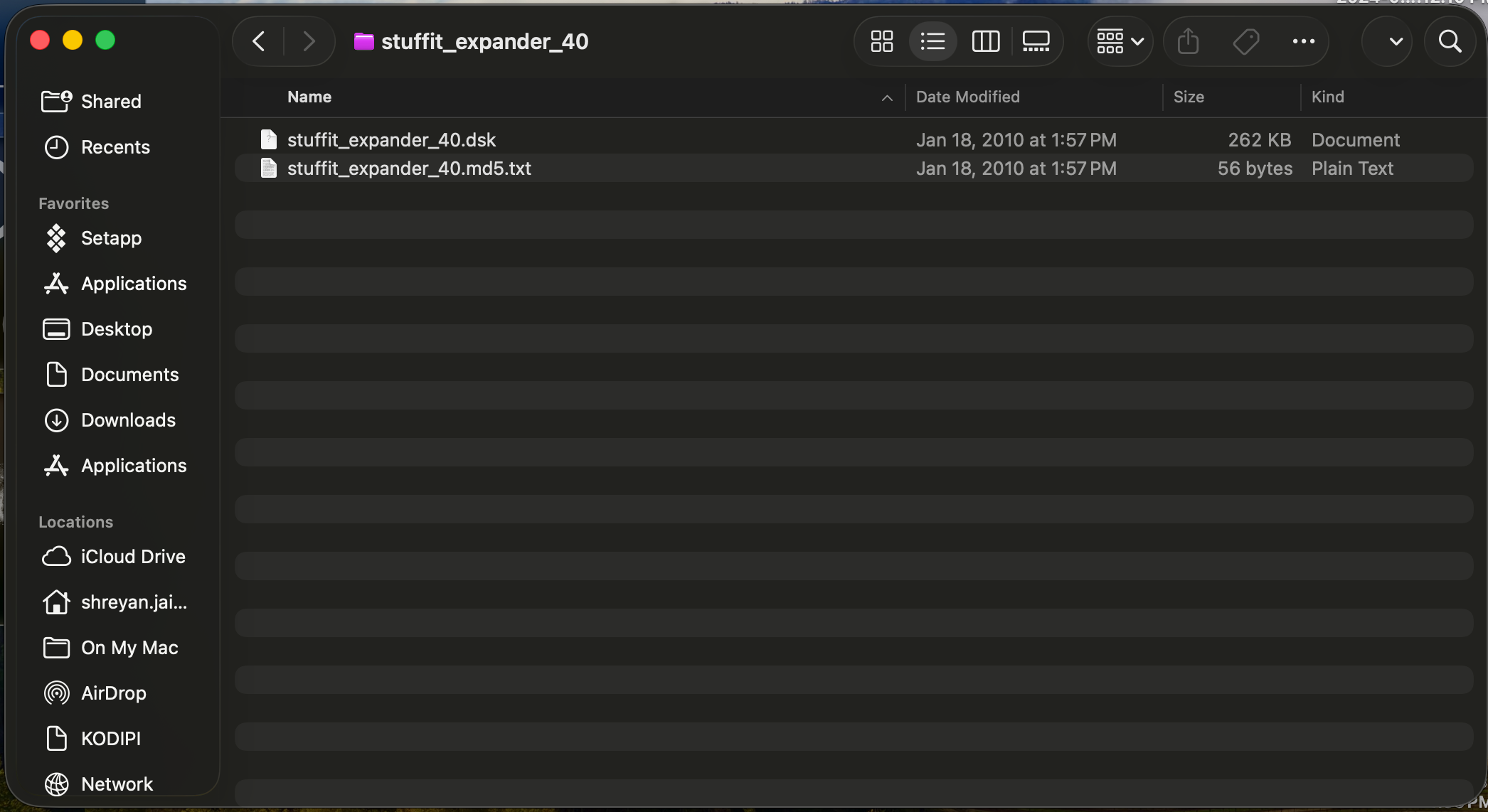Screen dimensions: 1488x812
Task: Go forward to the next folder
Action: click(309, 41)
